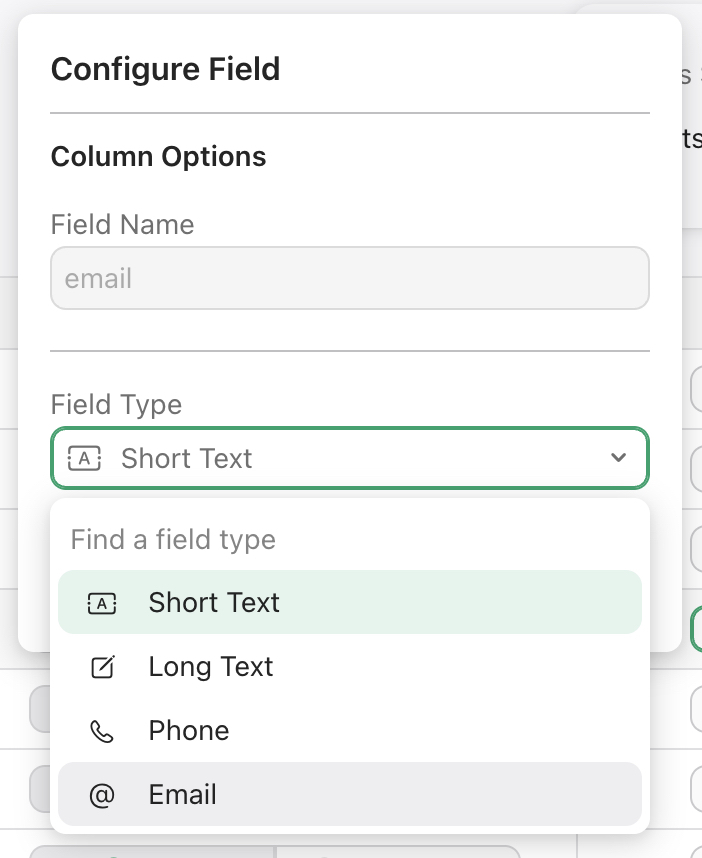
Task: Collapse the list using the Field Type chevron
Action: 618,457
